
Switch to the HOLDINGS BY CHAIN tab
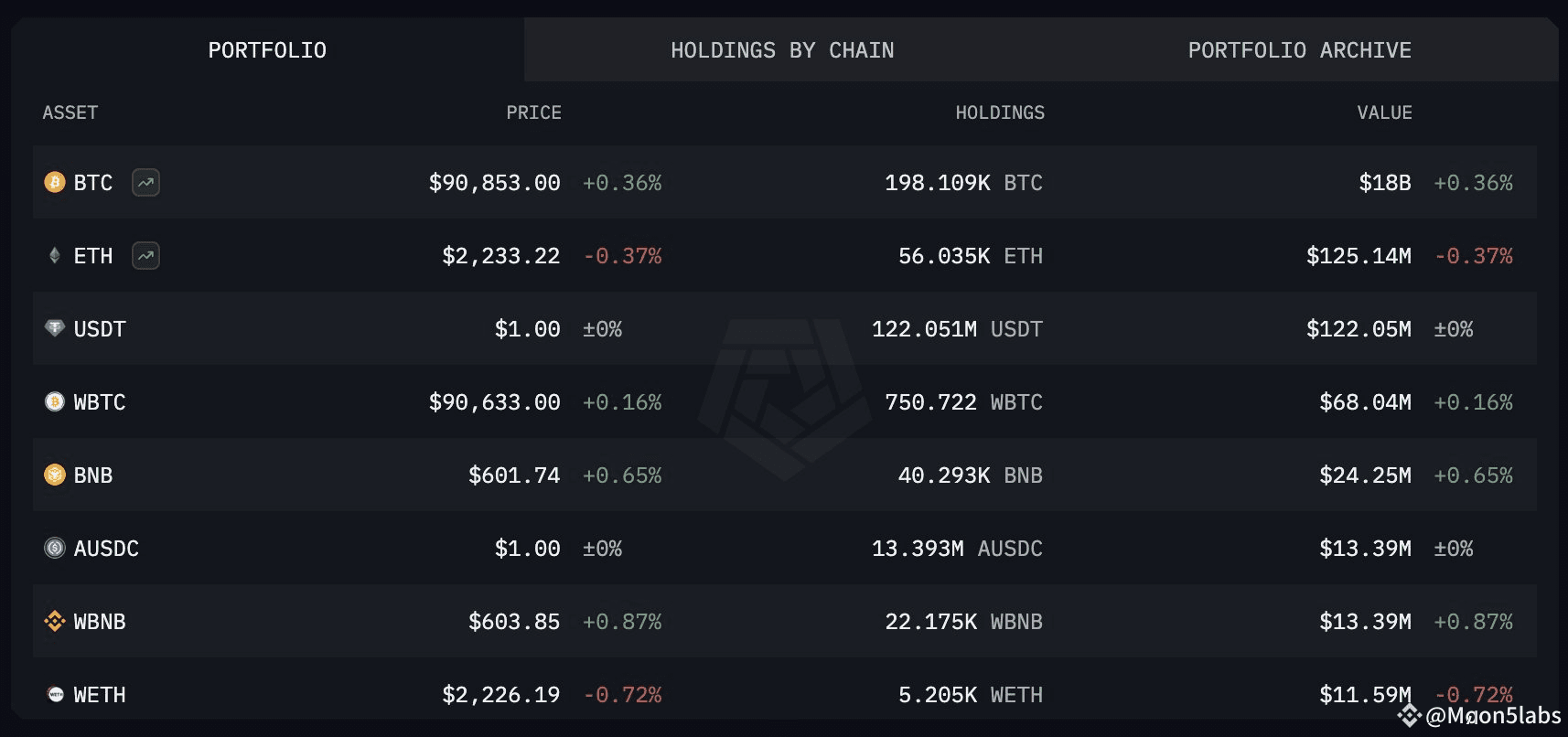point(782,50)
